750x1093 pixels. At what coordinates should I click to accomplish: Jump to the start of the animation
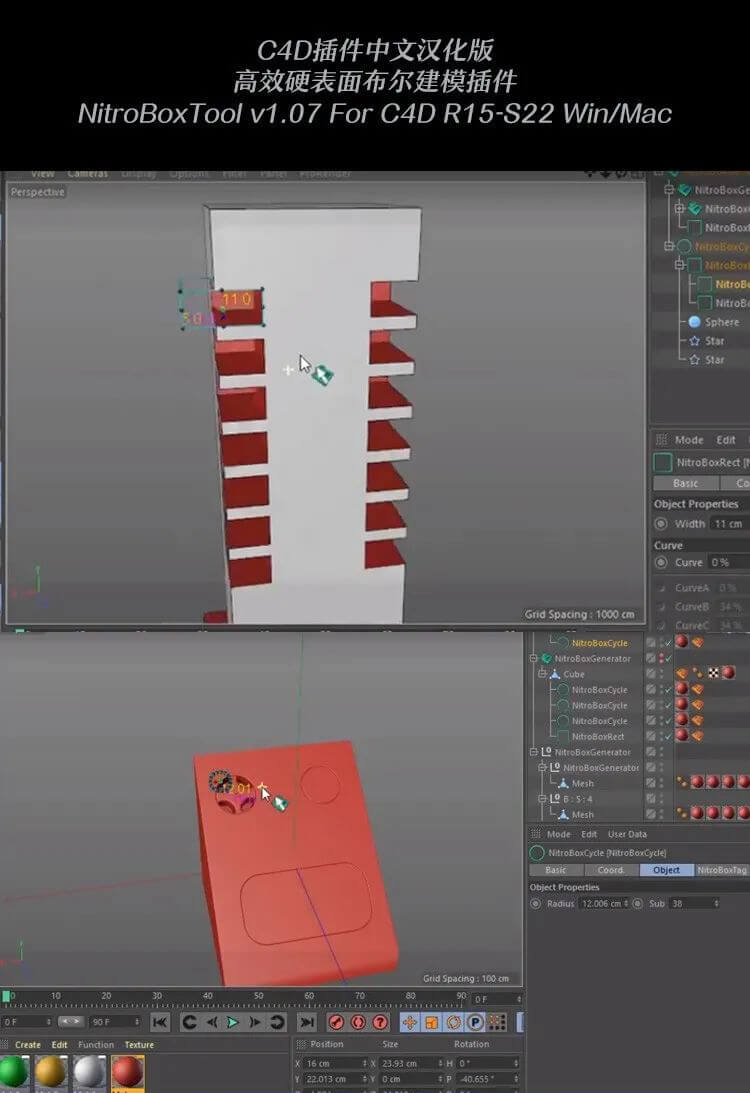point(160,1022)
